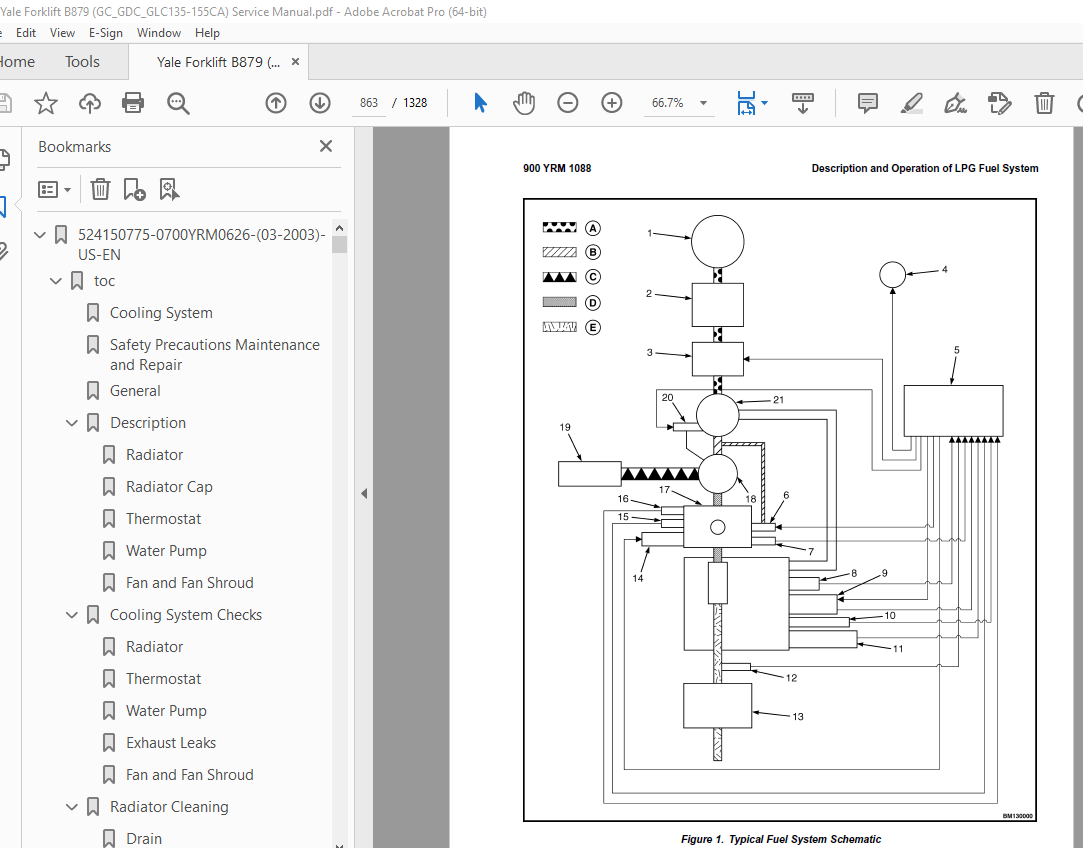Viewport: 1083px width, 848px height.
Task: Select the Radiator Cleaning bookmark
Action: pos(169,807)
